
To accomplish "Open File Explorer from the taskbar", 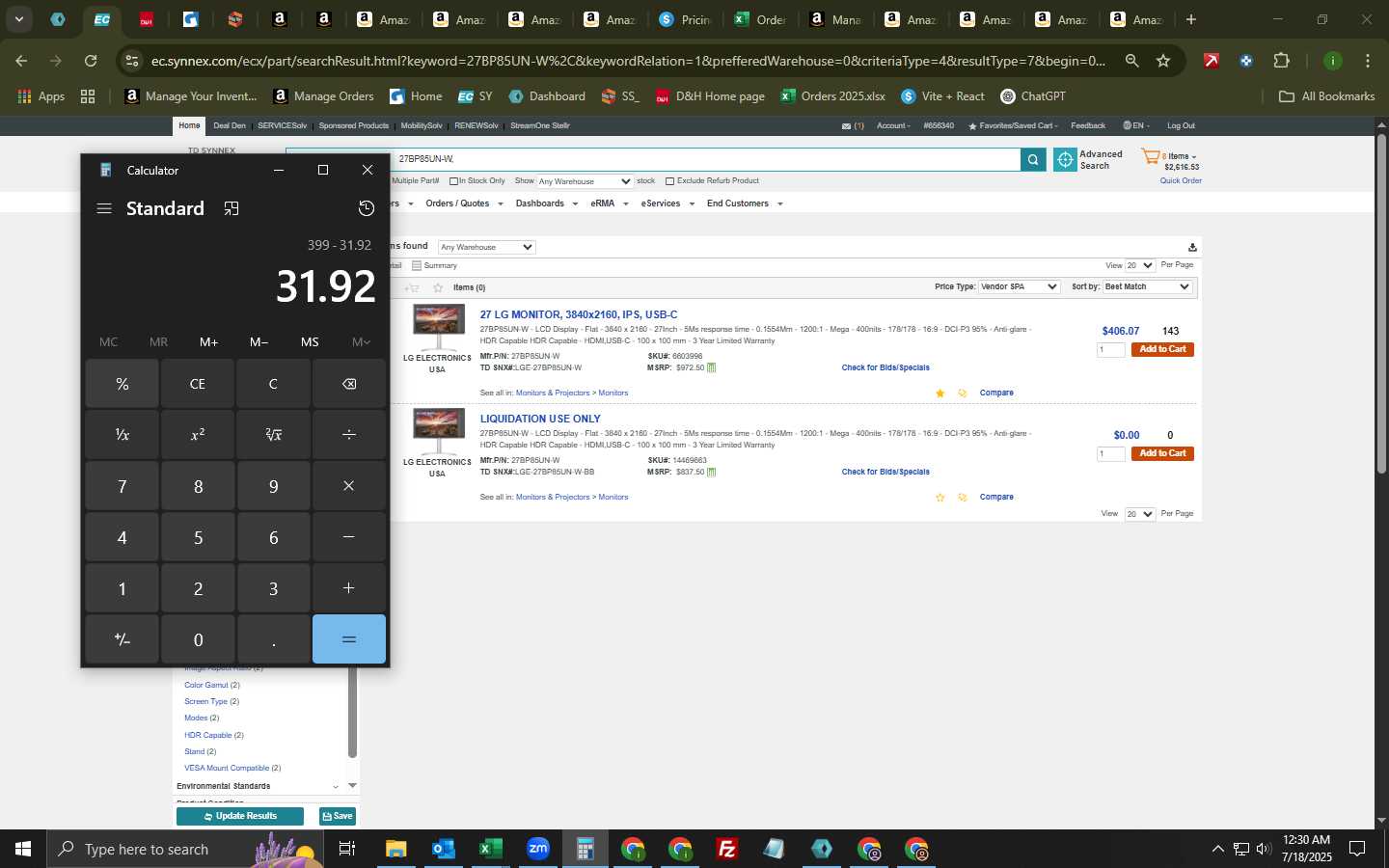I will (x=395, y=849).
